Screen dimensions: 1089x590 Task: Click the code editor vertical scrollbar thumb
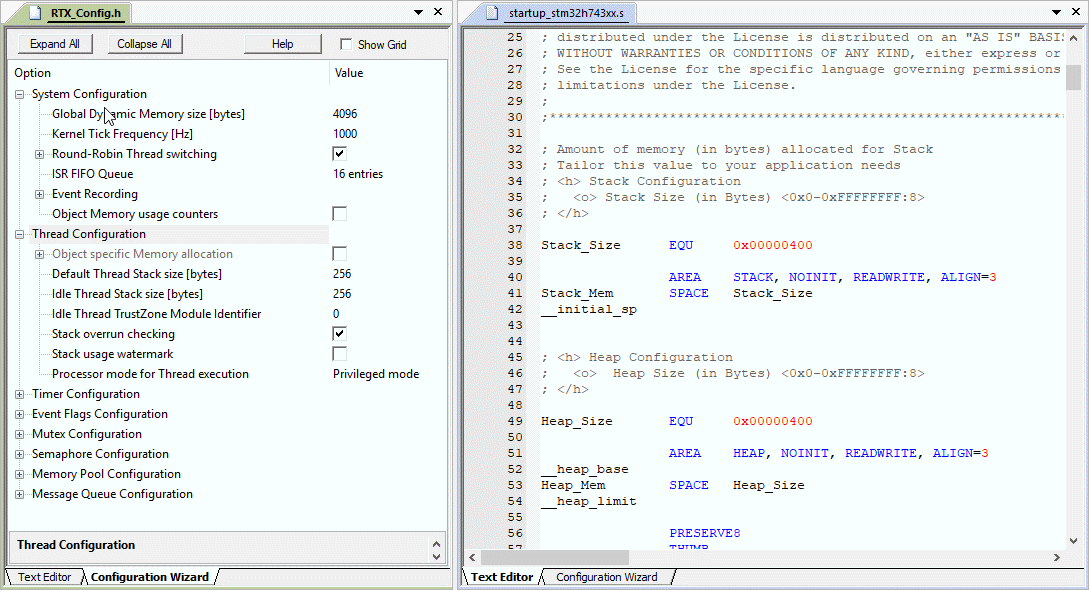click(1073, 77)
